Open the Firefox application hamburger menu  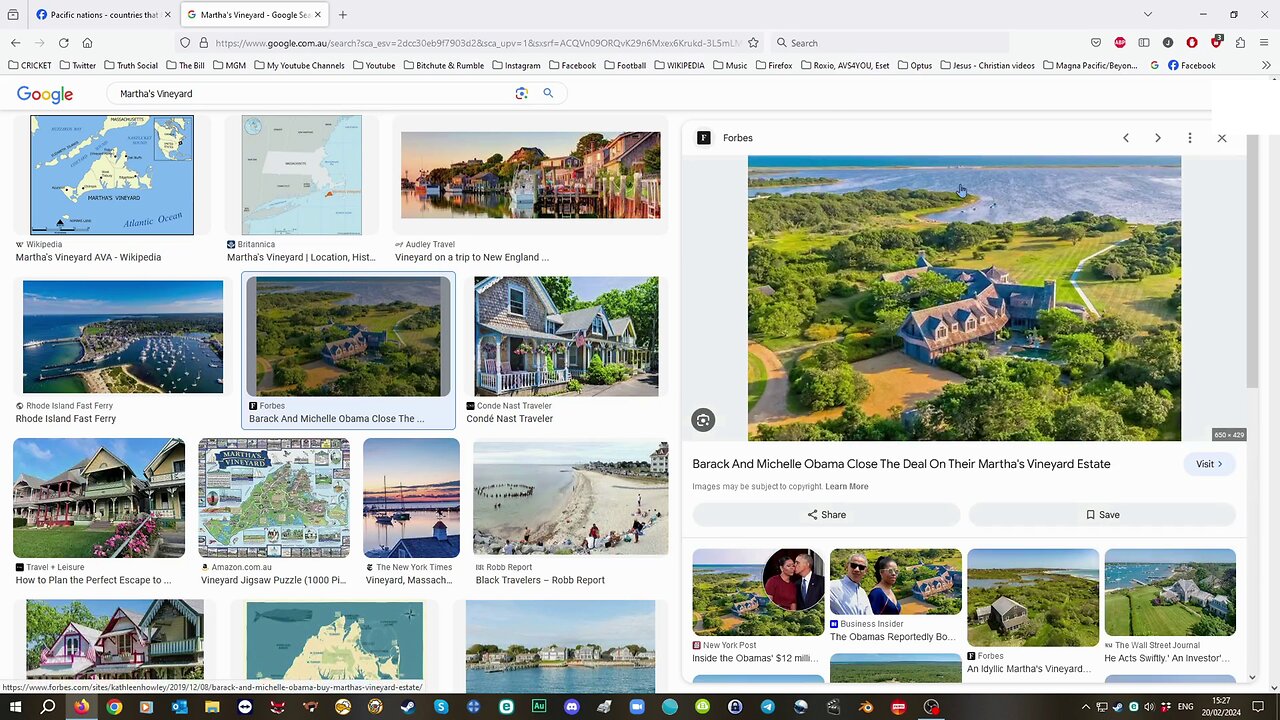pyautogui.click(x=1264, y=43)
